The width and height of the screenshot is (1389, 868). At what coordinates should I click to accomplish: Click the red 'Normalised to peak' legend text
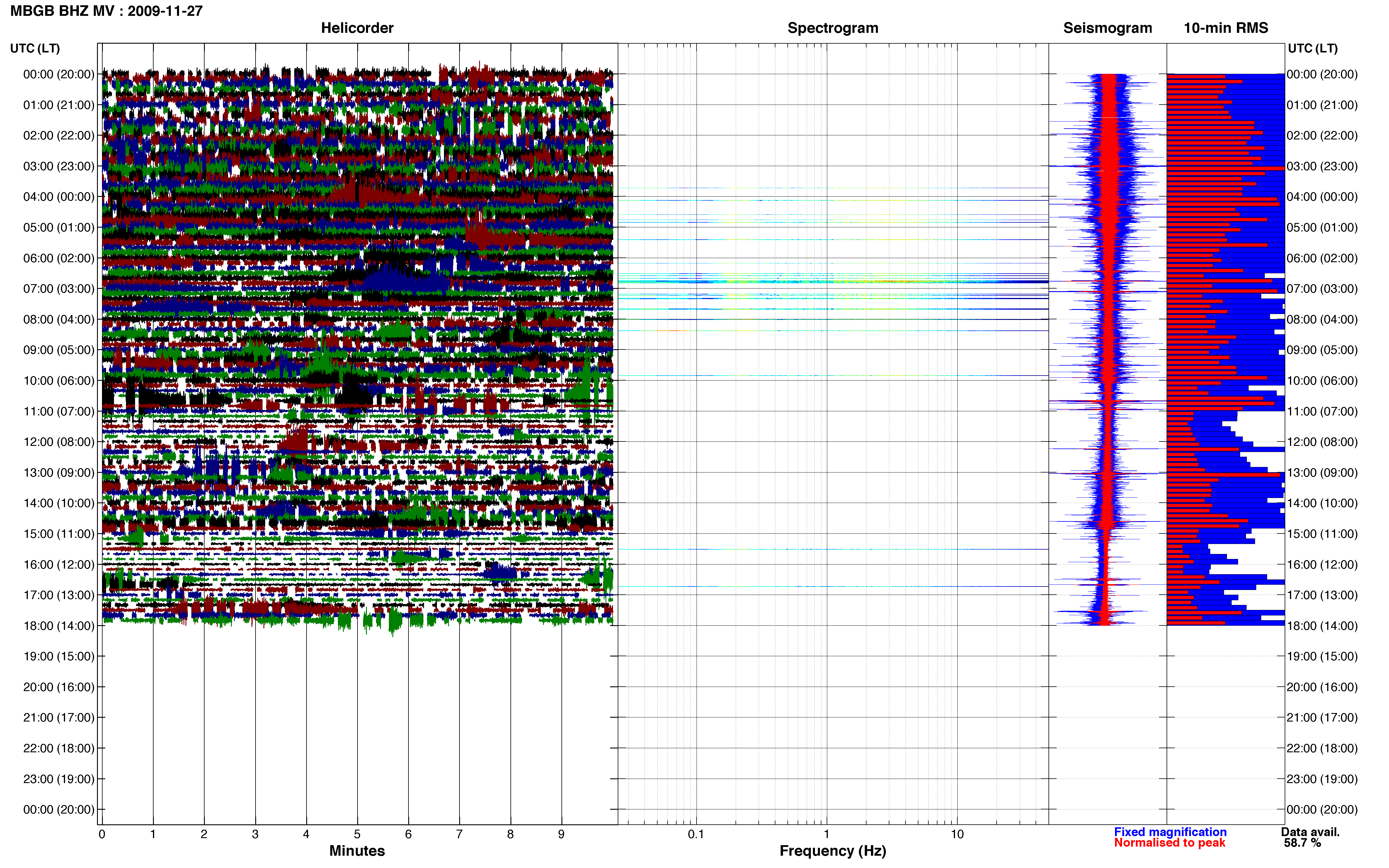pos(1170,843)
